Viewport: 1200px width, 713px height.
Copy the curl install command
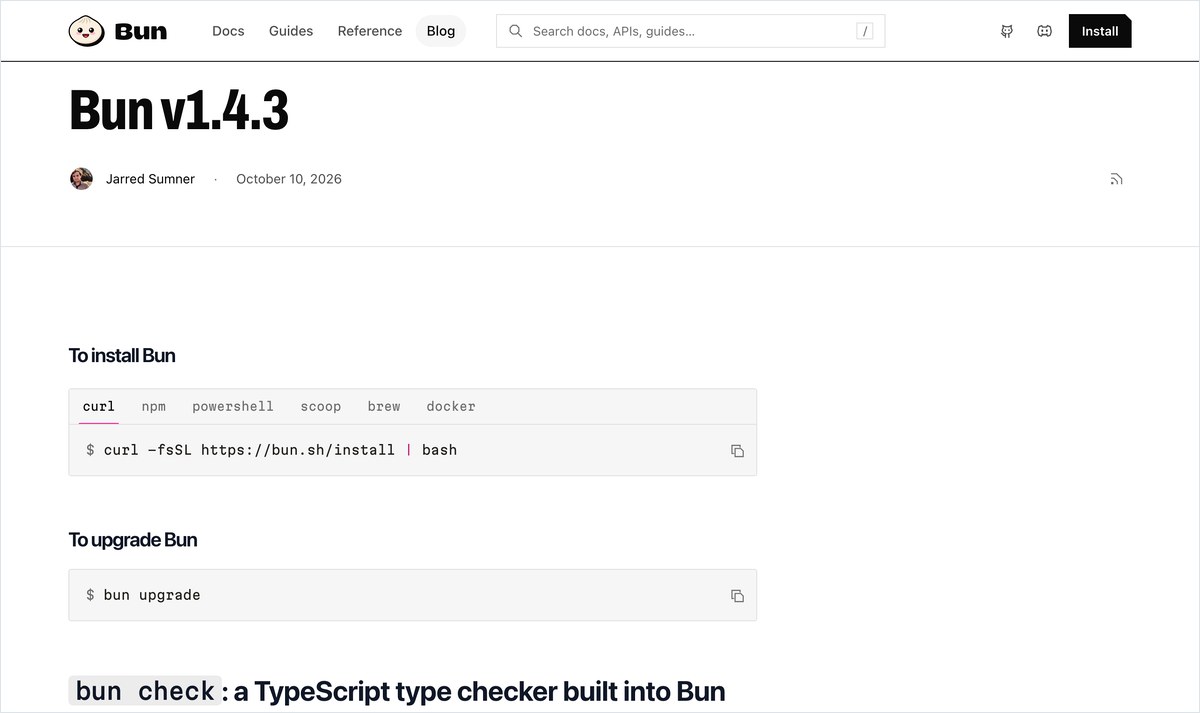click(x=737, y=451)
